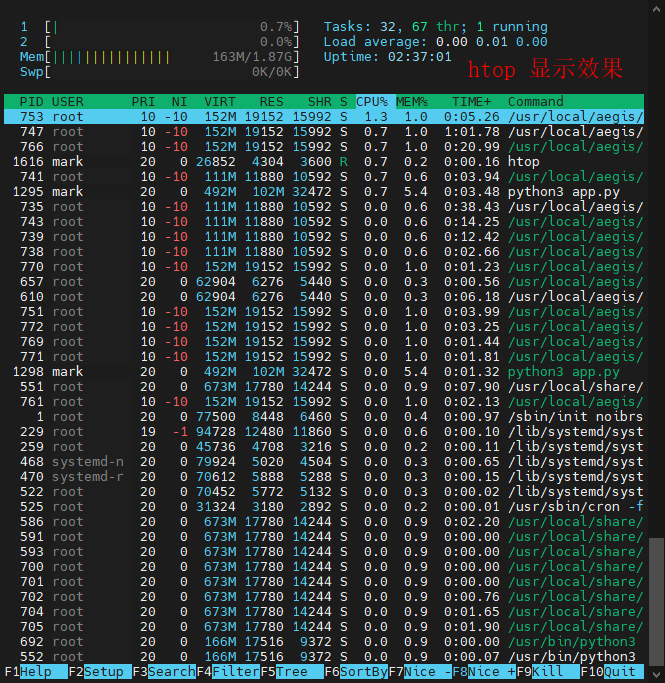665x683 pixels.
Task: Select process row with PID 229
Action: coord(324,432)
